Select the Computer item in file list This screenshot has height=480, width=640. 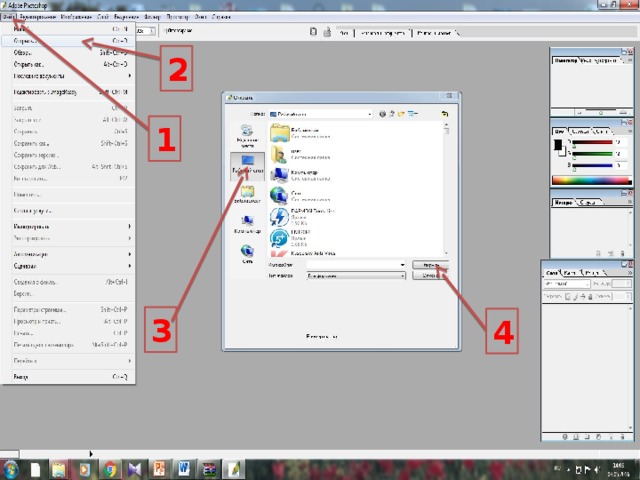click(x=299, y=173)
